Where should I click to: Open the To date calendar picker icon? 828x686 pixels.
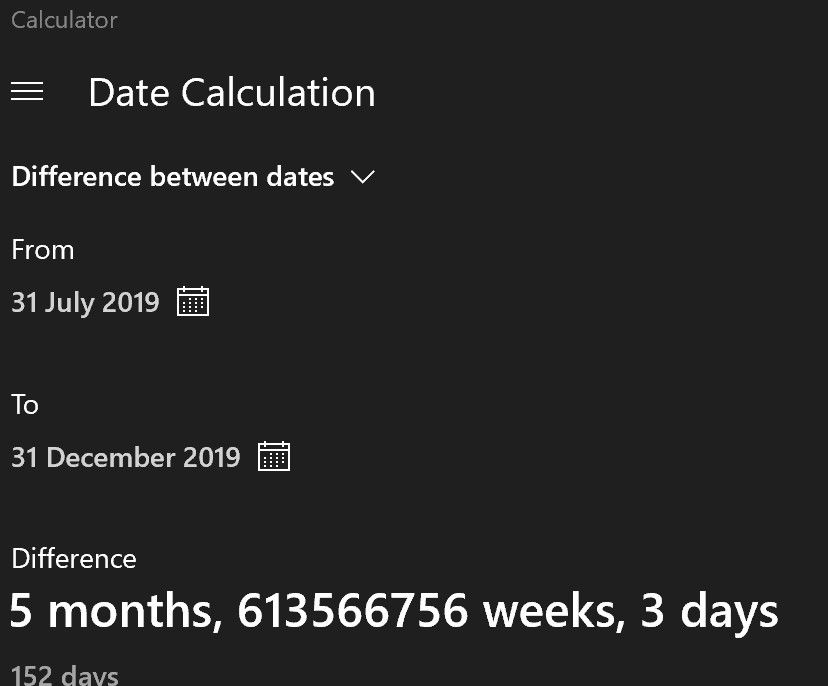[274, 456]
